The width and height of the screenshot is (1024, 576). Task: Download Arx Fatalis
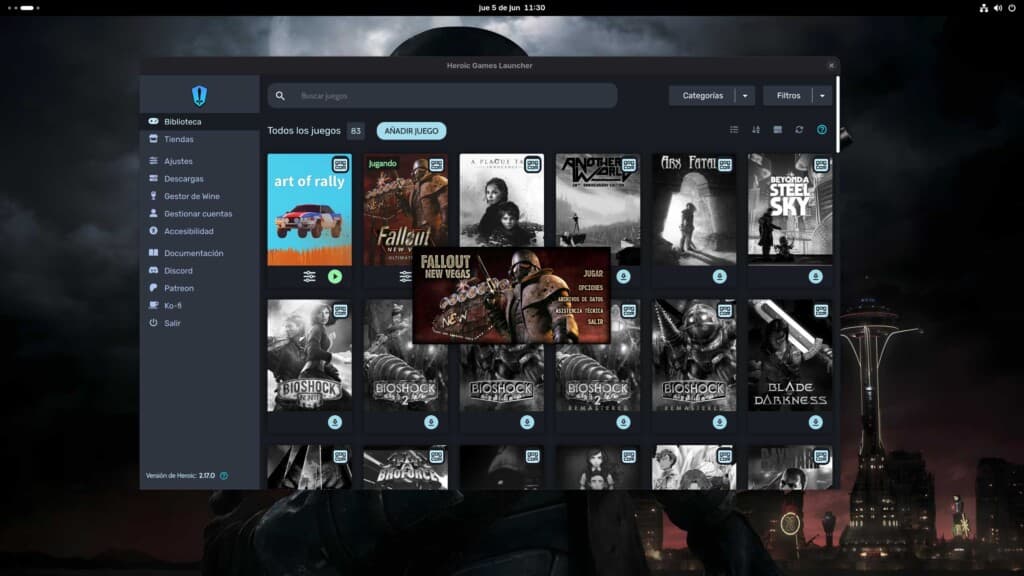(720, 276)
